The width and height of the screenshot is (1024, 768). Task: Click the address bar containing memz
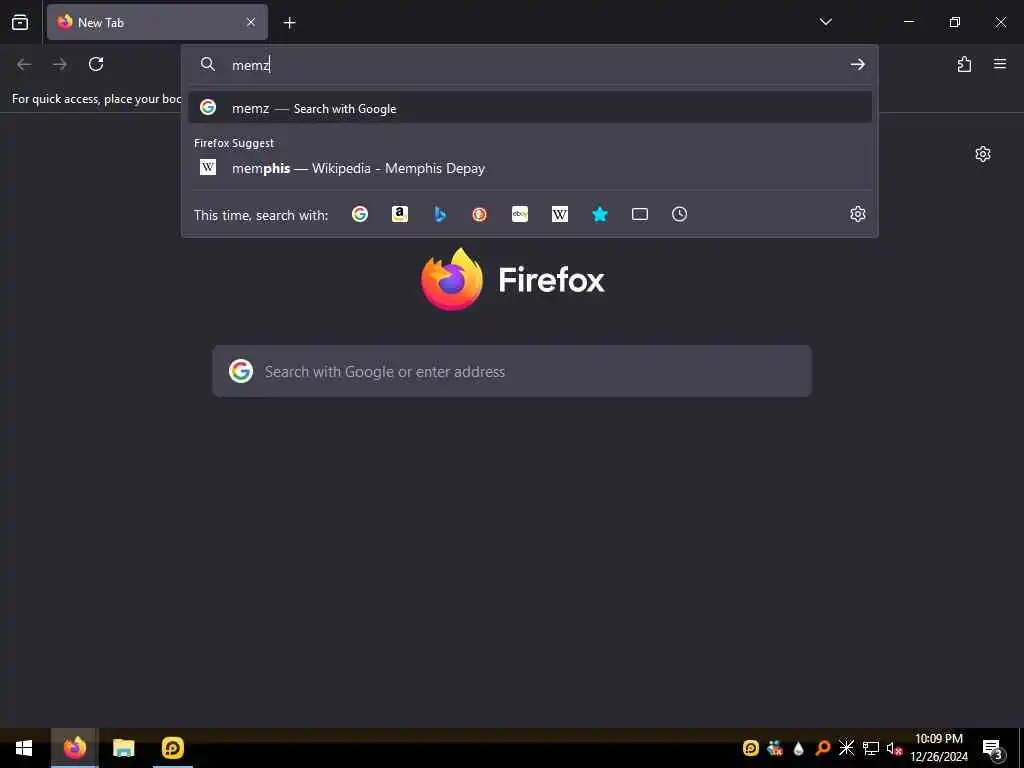pos(529,65)
